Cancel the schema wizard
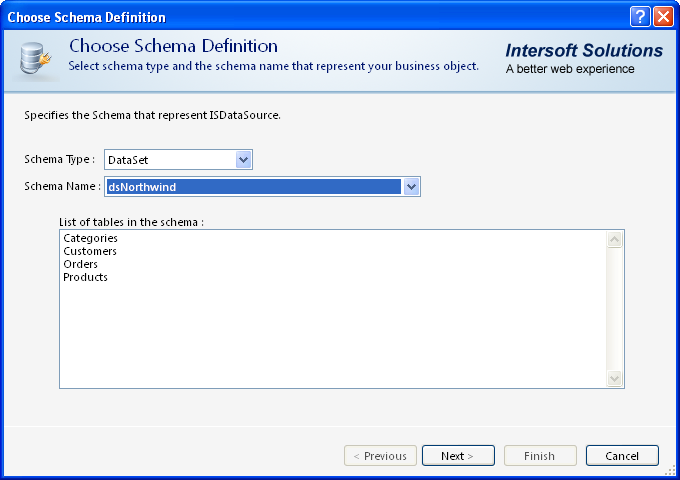Screen dimensions: 680x480 coord(622,456)
